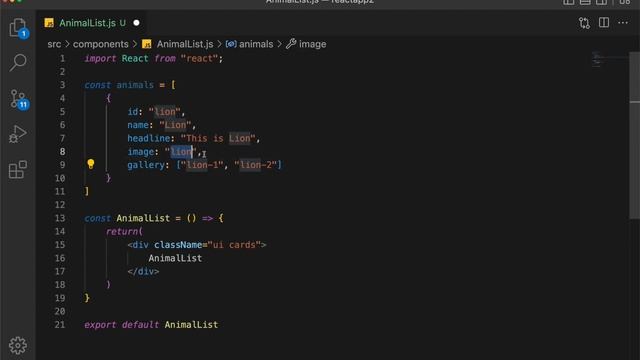Click the "lion-1" gallery string
This screenshot has width=640, height=360.
click(202, 165)
